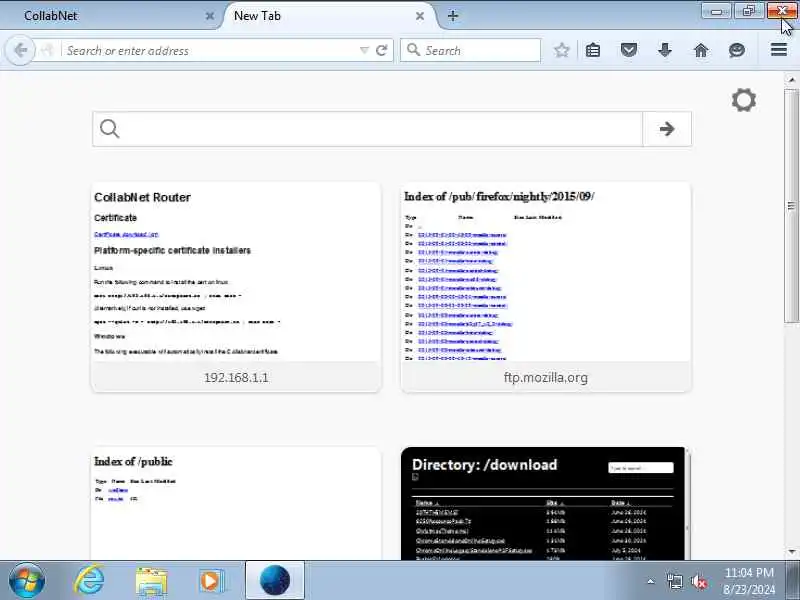Go back using the back arrow button
This screenshot has width=800, height=600.
click(20, 50)
